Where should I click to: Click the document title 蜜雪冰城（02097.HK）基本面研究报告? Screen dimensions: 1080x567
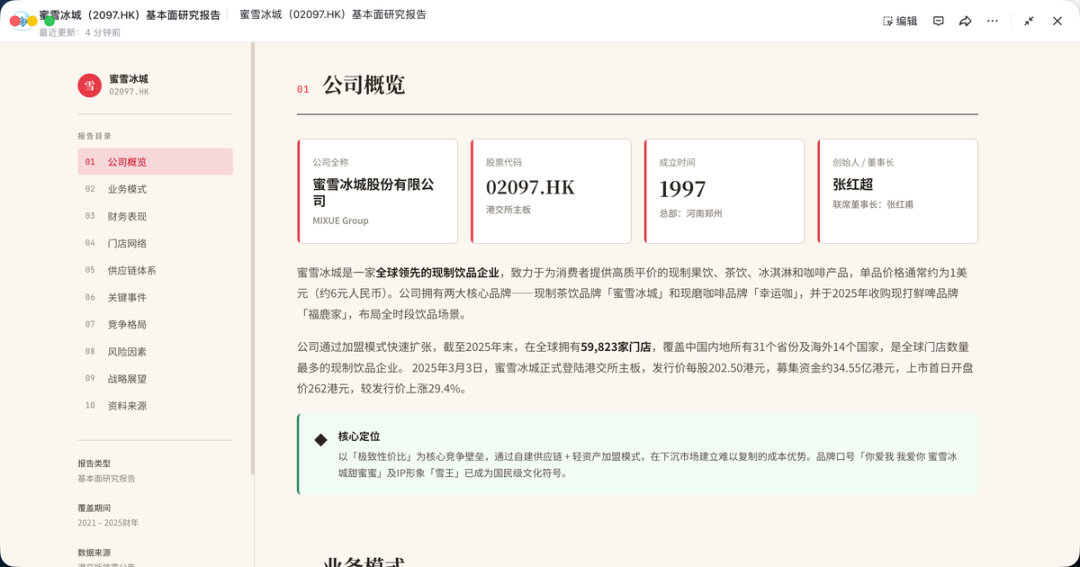333,14
